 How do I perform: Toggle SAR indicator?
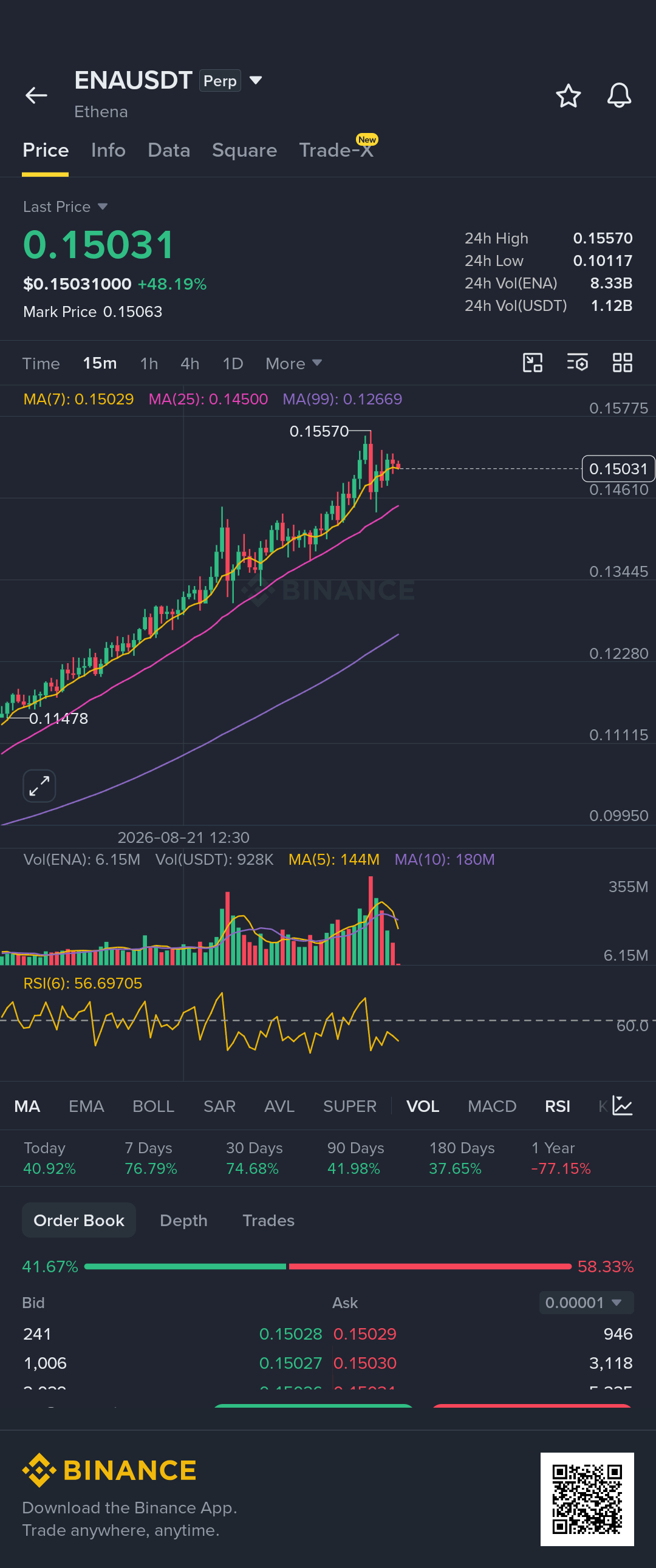tap(219, 1106)
